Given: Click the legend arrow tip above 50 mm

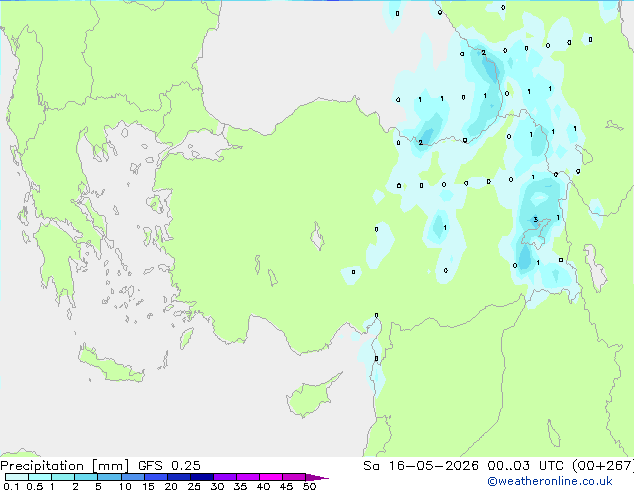Looking at the screenshot, I should click(x=317, y=477).
